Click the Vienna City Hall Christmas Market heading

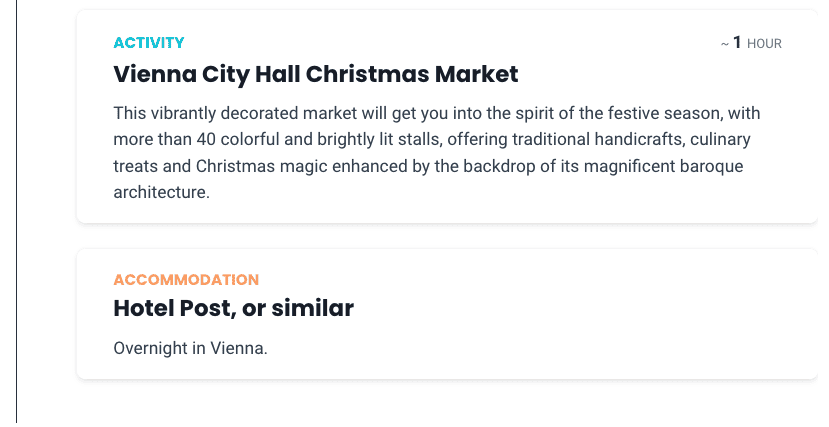coord(316,74)
